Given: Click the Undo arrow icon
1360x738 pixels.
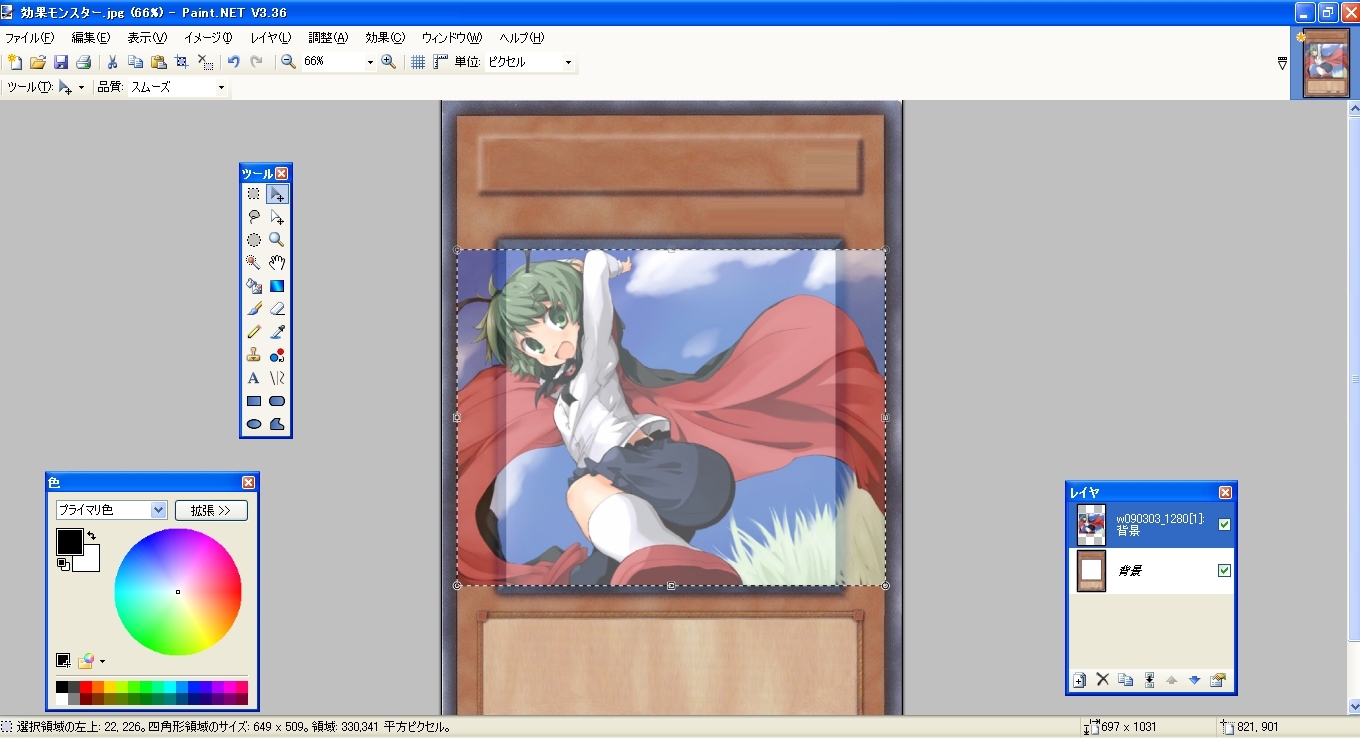Looking at the screenshot, I should coord(234,62).
